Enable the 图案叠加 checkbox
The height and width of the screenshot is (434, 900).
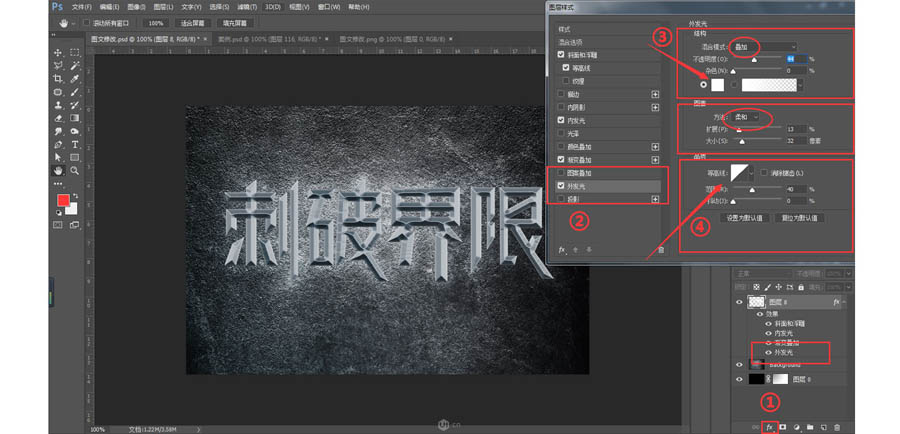click(x=562, y=172)
